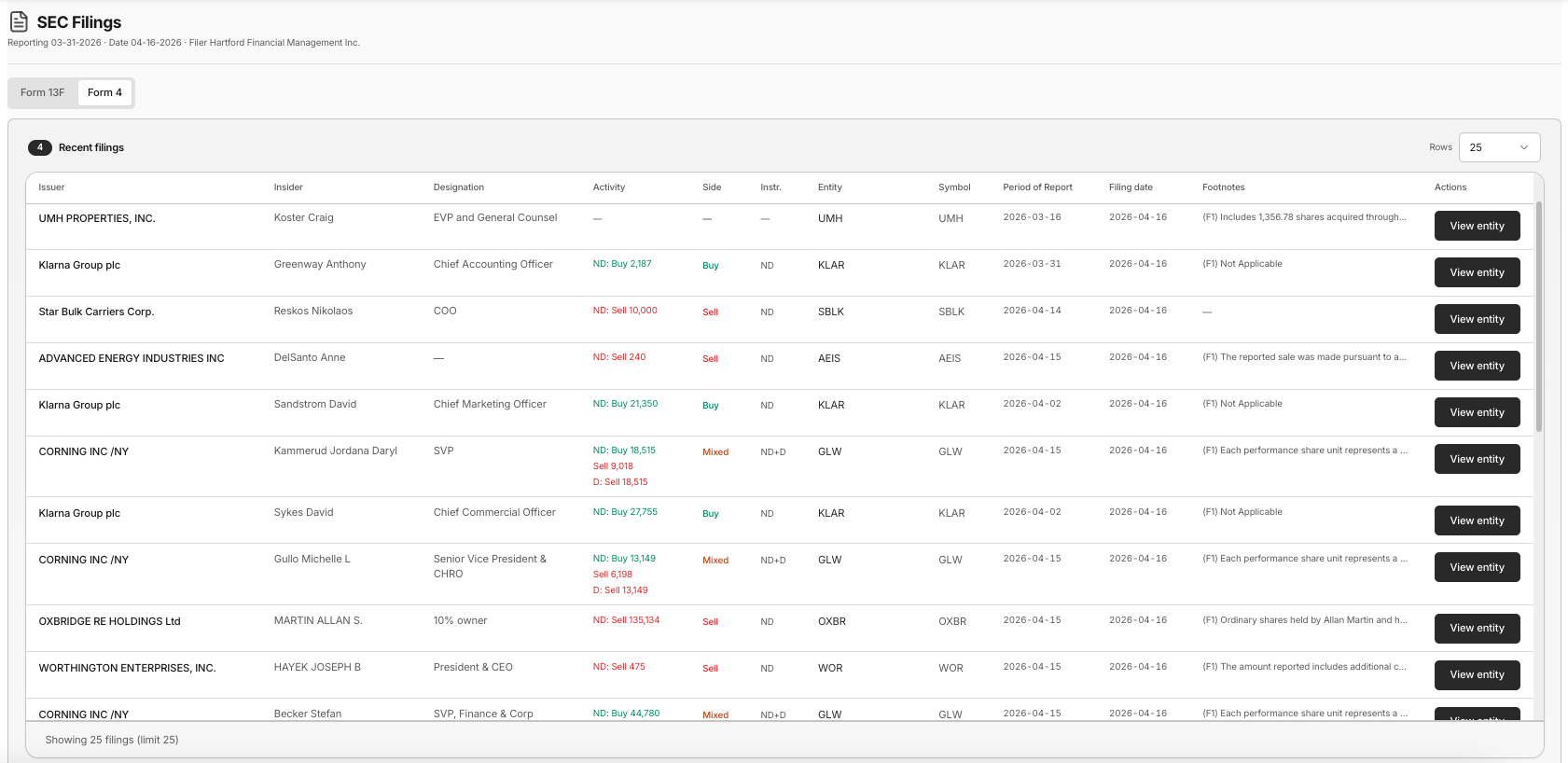Select insider Koster Craig

303,217
